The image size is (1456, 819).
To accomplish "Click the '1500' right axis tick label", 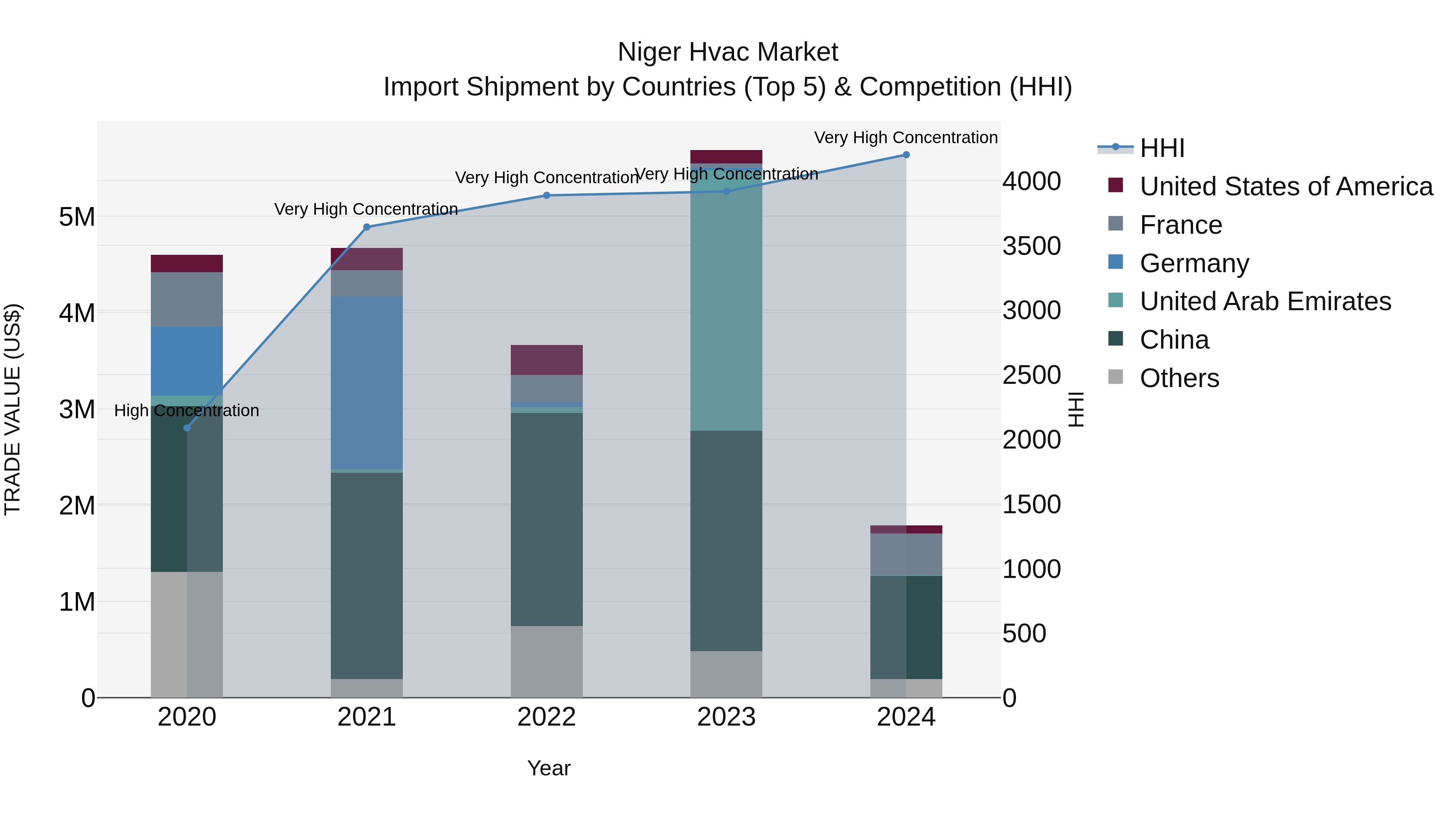I will 1031,504.
